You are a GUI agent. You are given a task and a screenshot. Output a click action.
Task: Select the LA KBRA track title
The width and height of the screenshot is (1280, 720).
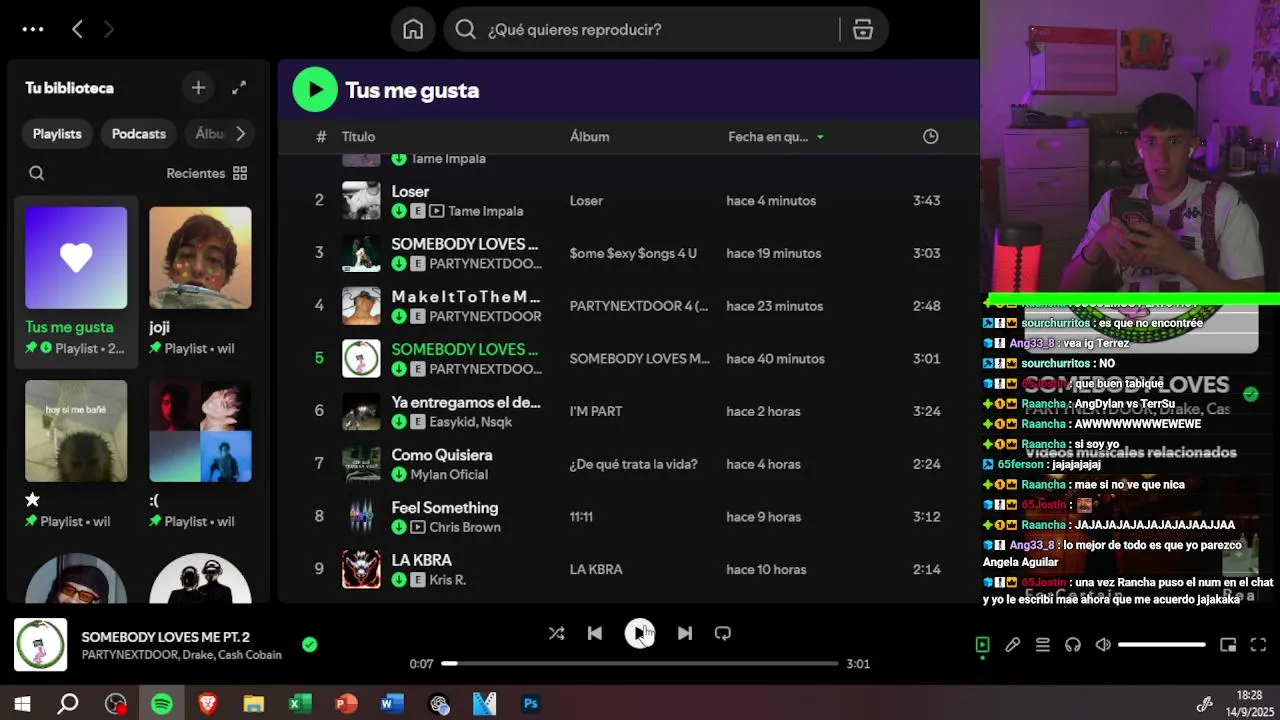coord(422,560)
